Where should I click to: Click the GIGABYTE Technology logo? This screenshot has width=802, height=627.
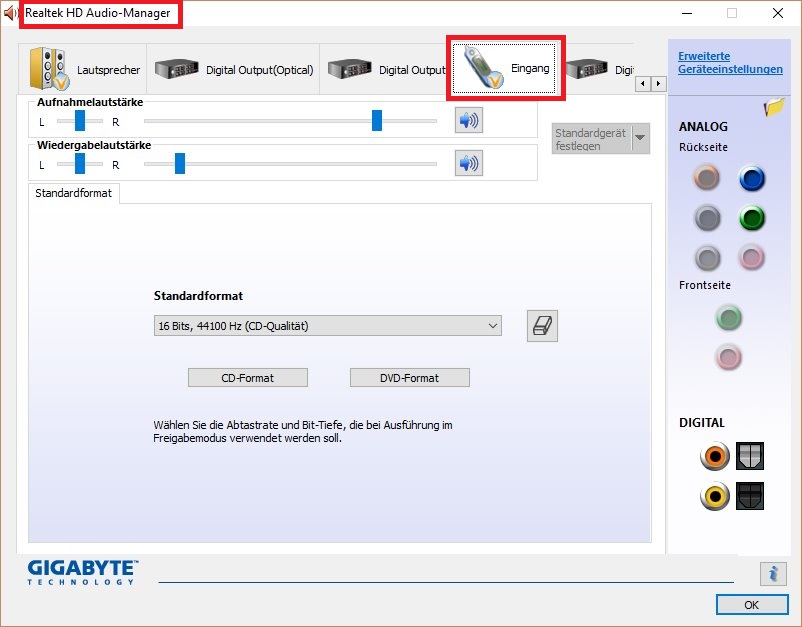(x=83, y=572)
